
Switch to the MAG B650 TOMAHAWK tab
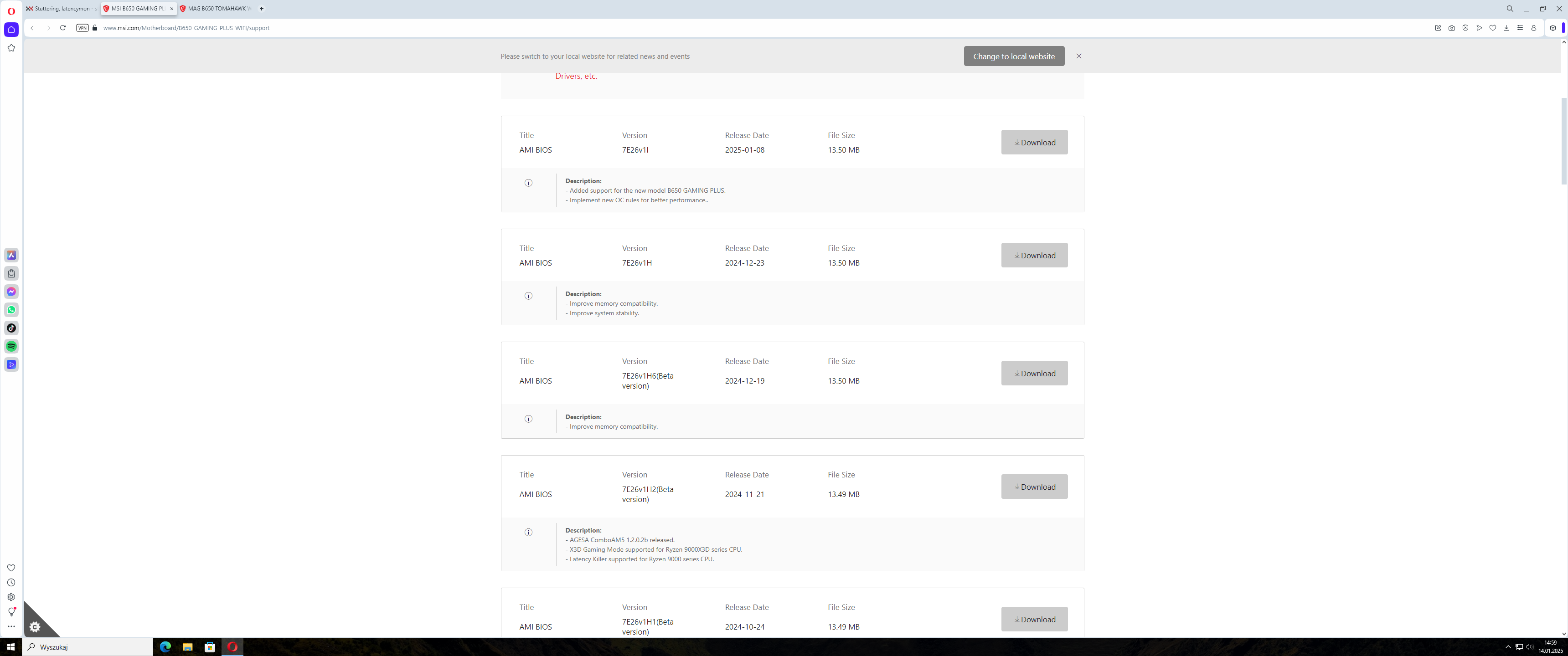[216, 9]
